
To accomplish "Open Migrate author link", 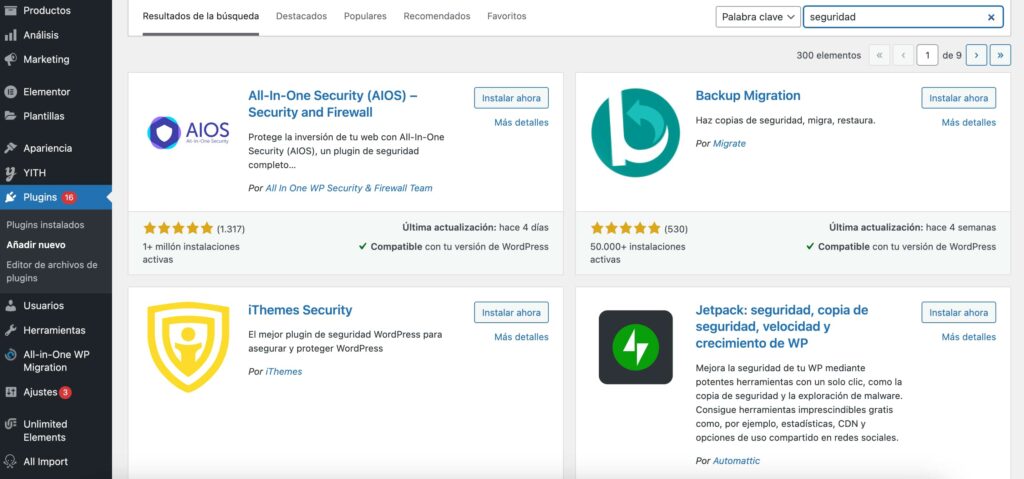I will (x=729, y=144).
